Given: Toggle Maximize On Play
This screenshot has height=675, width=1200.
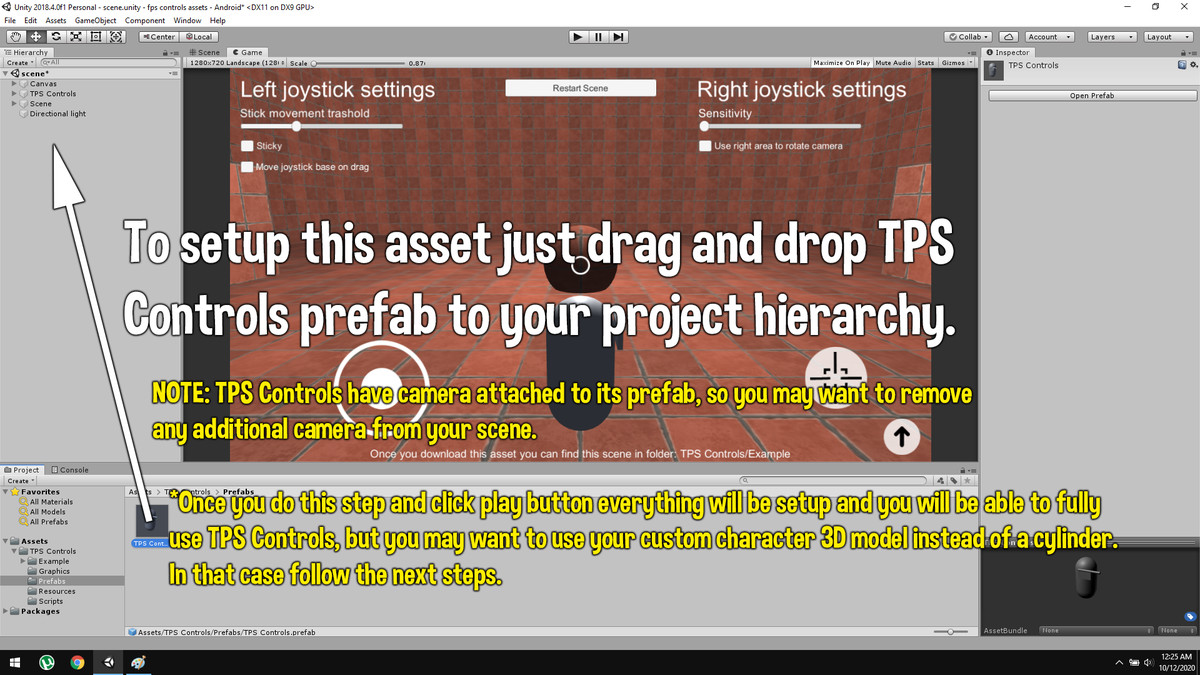Looking at the screenshot, I should [841, 63].
